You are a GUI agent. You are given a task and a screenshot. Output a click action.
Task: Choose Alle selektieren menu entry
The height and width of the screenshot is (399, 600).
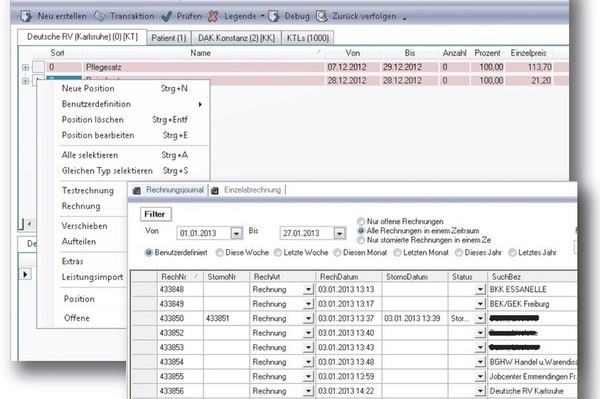coord(124,155)
